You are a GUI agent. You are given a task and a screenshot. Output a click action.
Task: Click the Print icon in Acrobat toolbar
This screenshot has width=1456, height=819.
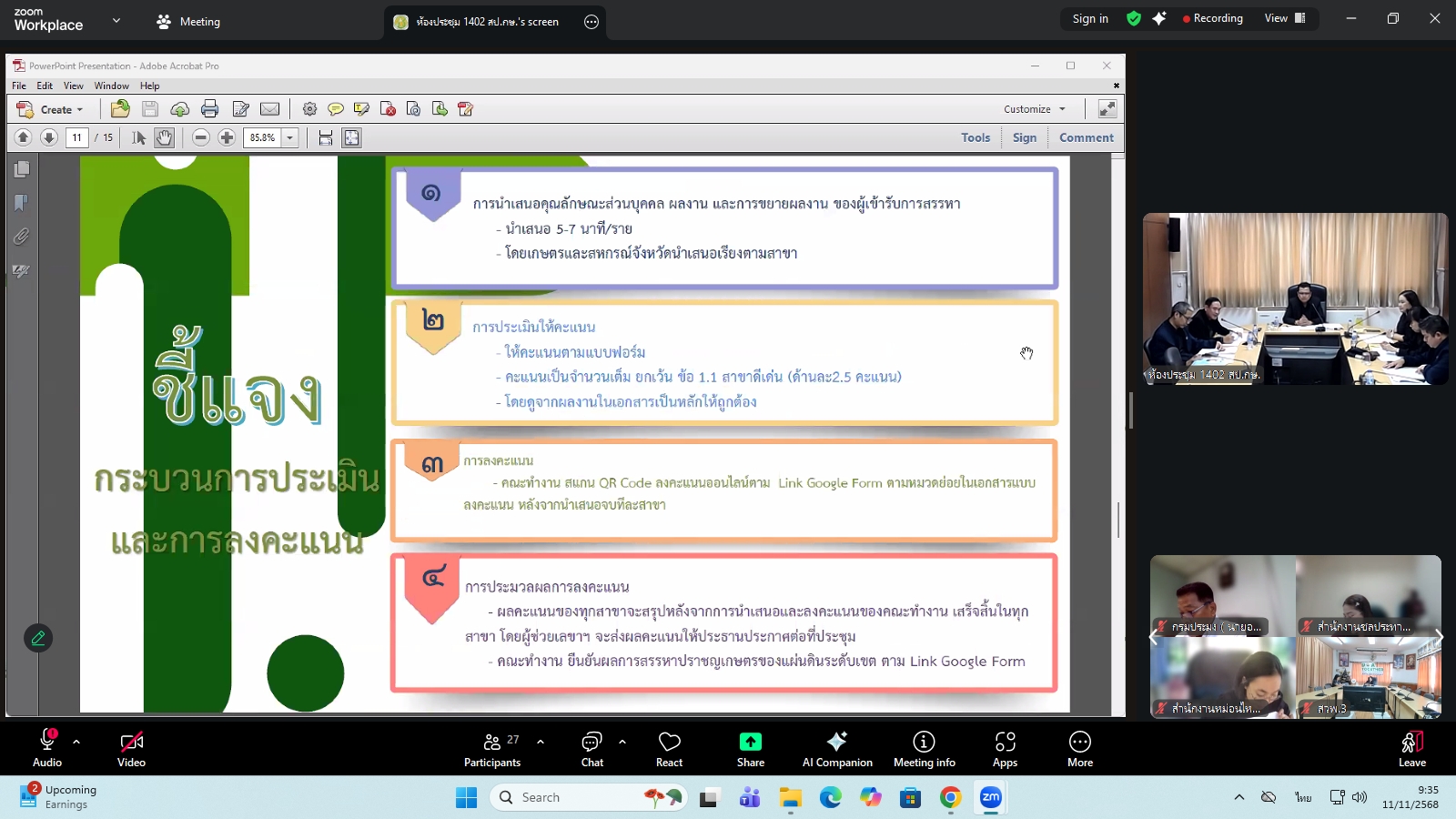tap(210, 109)
